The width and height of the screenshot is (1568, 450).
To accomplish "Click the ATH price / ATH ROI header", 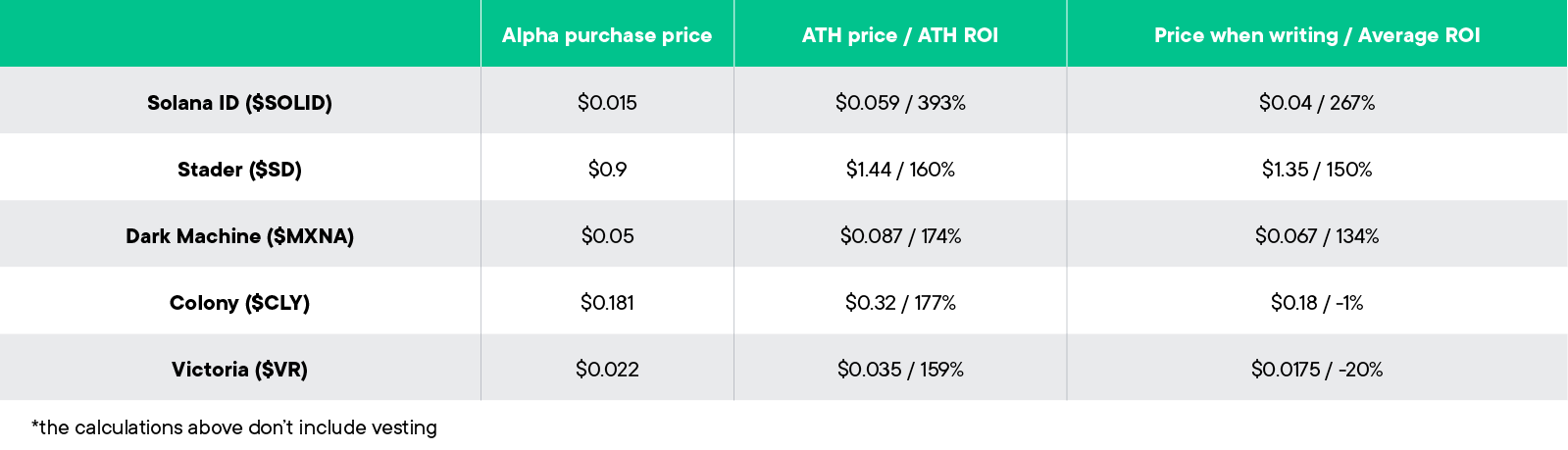I will (x=899, y=35).
